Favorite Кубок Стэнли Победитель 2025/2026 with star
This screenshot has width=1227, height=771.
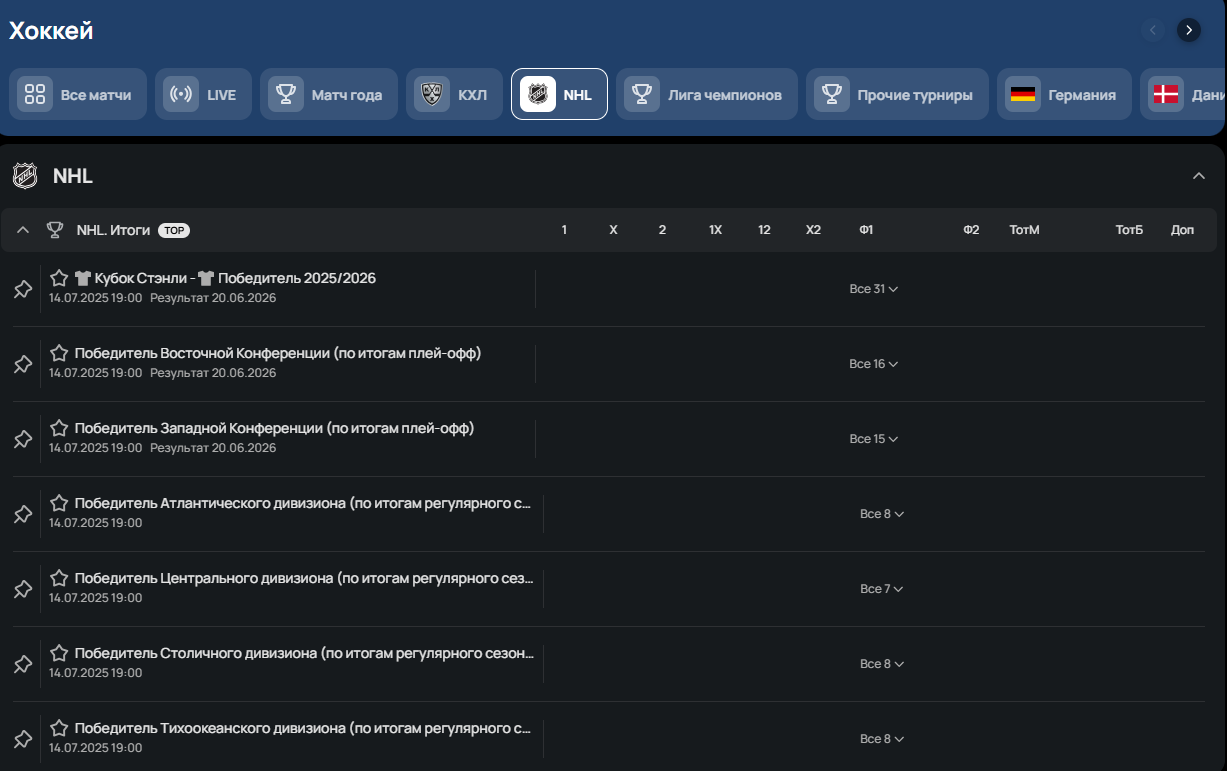[59, 278]
